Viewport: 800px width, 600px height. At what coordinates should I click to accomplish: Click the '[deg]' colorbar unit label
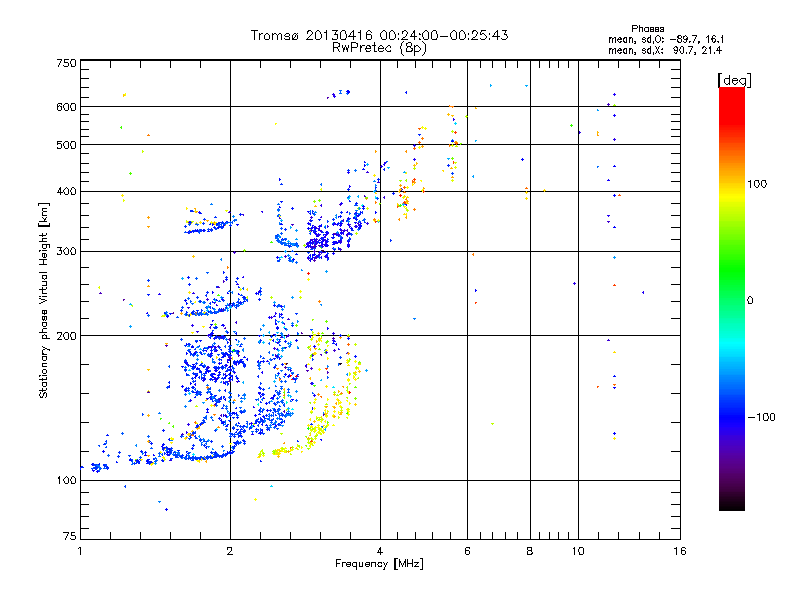(x=734, y=81)
